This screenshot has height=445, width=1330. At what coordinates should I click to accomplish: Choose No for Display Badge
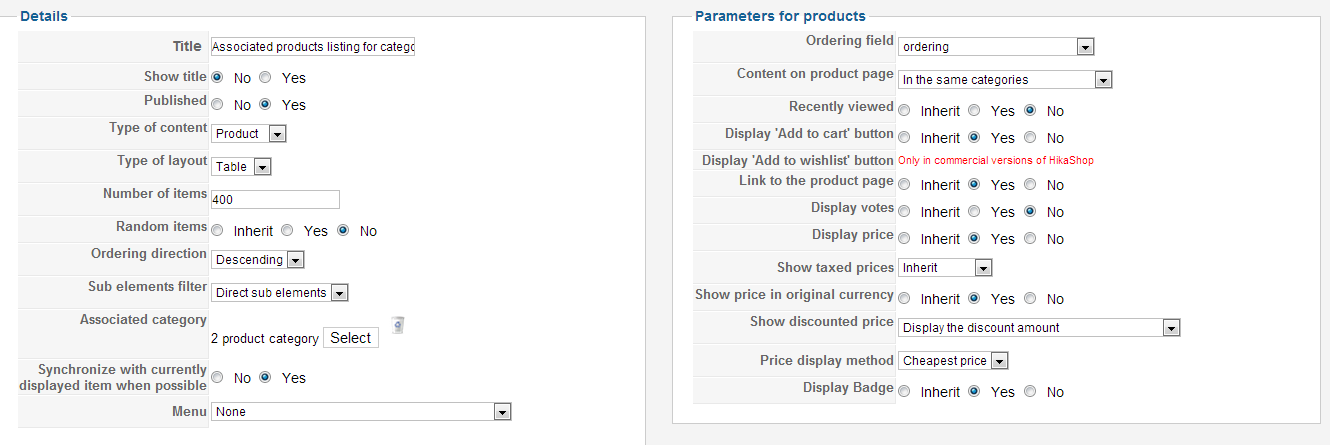point(1031,392)
